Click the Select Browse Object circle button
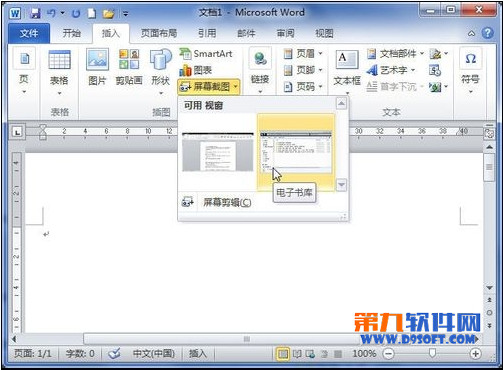 click(x=489, y=313)
